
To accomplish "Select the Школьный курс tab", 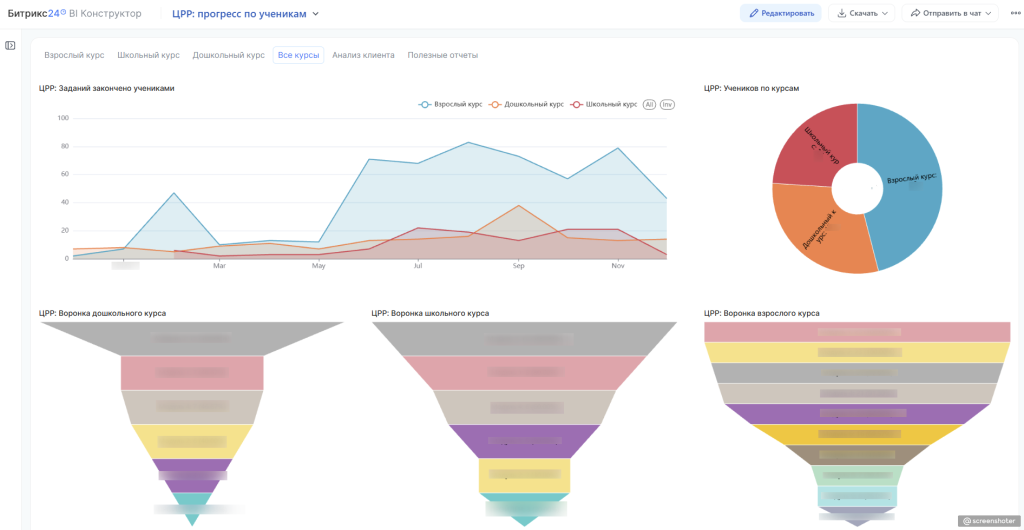I will pyautogui.click(x=148, y=55).
